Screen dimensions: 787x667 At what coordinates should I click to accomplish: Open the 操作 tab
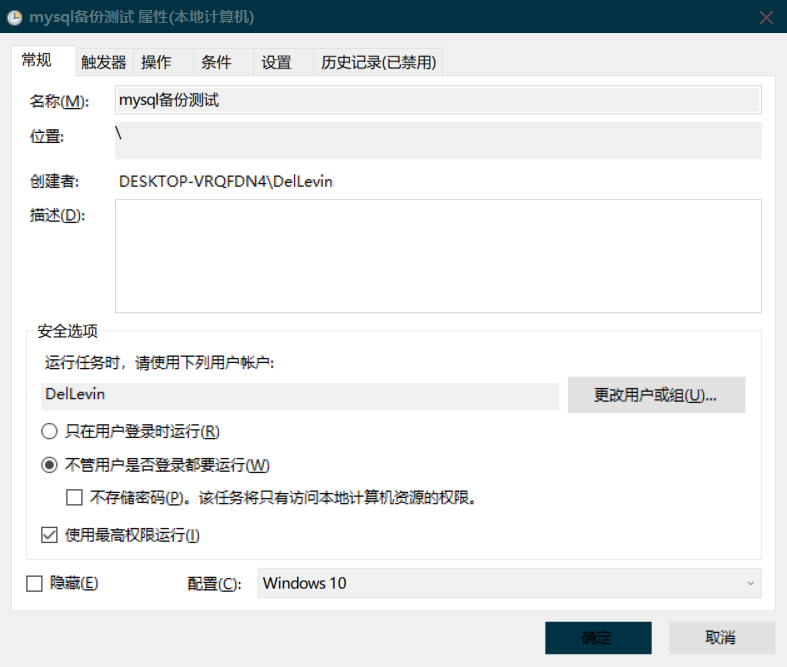point(156,62)
